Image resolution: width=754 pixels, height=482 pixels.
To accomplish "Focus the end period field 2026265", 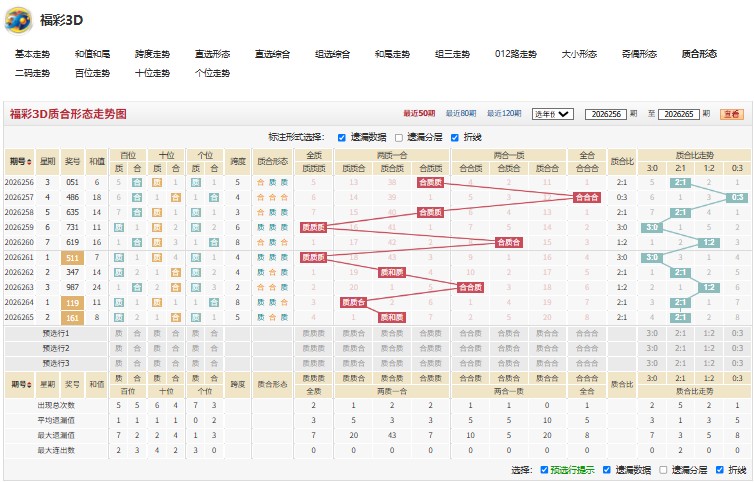I will [x=679, y=114].
